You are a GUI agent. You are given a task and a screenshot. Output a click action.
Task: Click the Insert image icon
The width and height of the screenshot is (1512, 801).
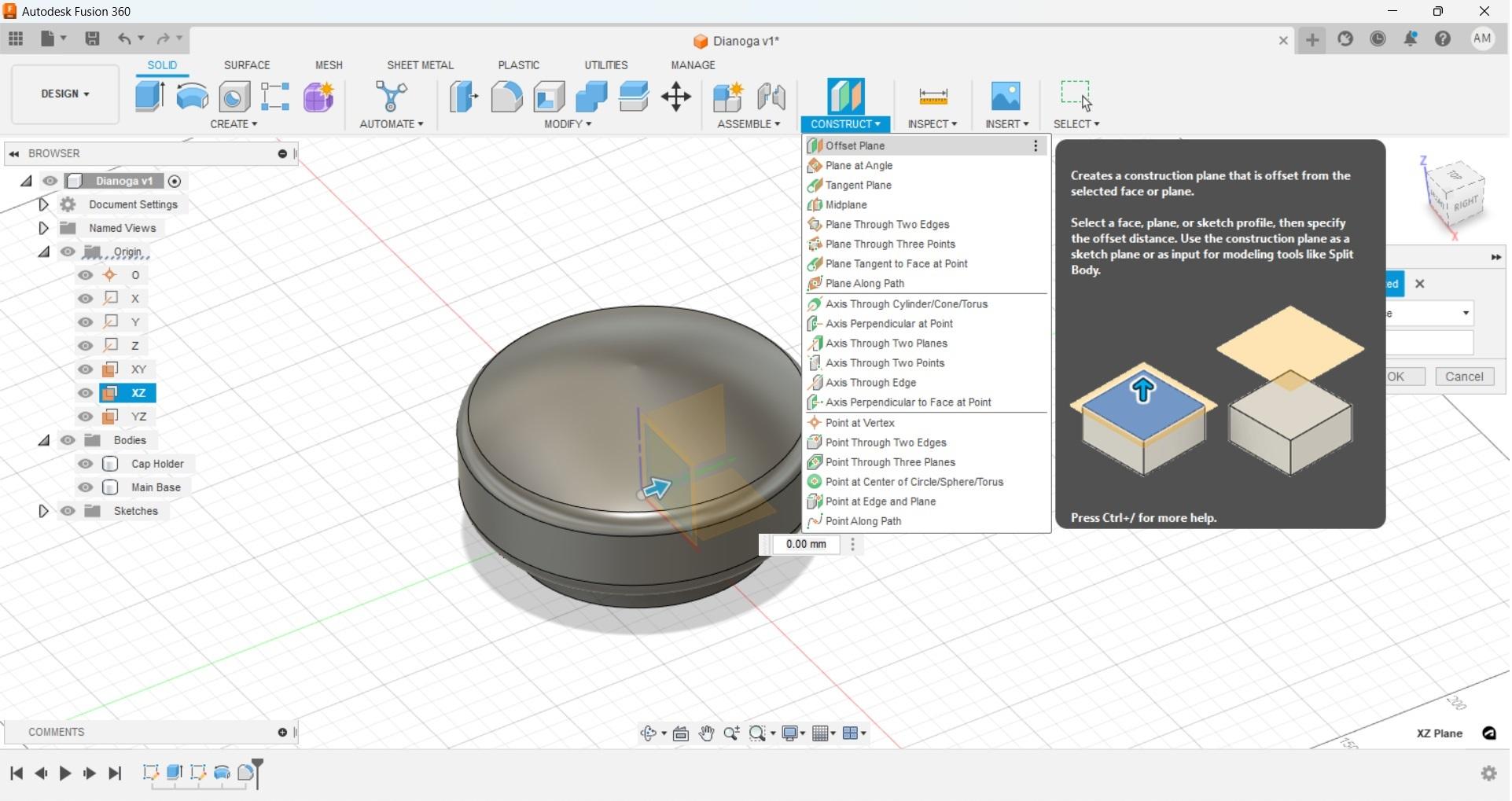[1006, 97]
